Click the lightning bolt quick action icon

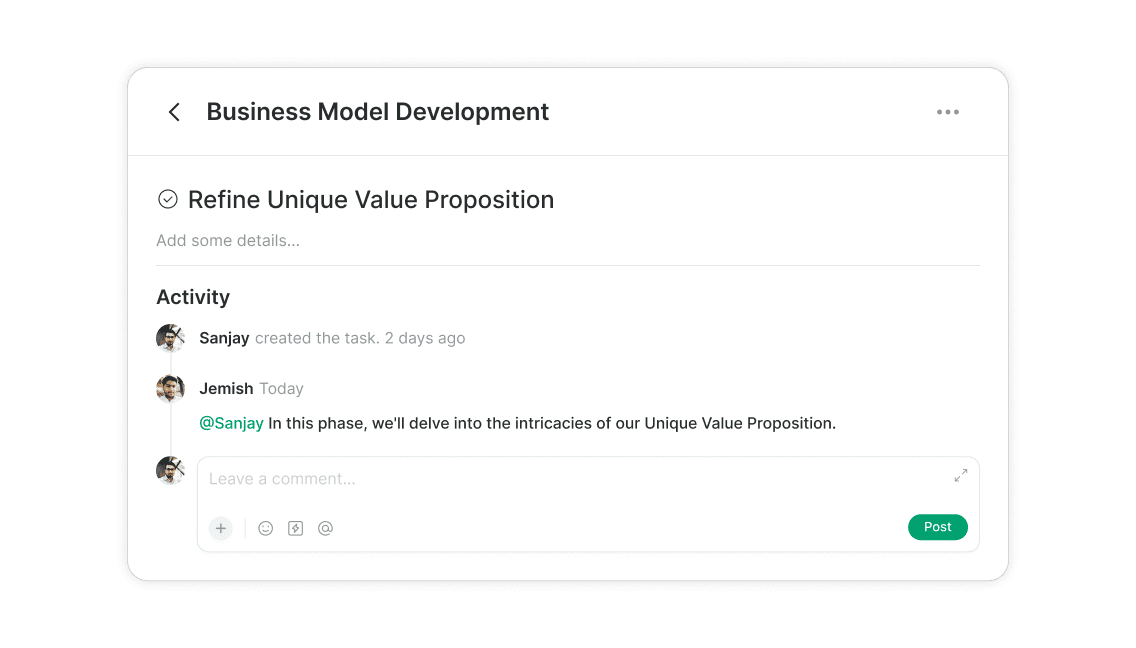click(295, 528)
